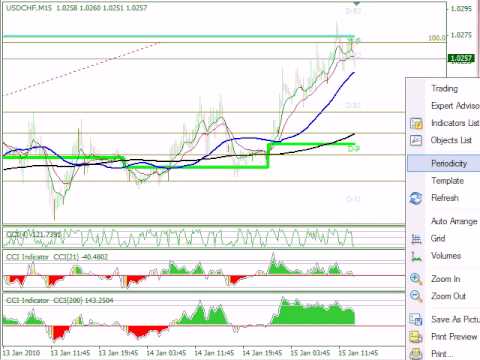Open the Template menu entry
This screenshot has height=360, width=480.
coord(447,181)
